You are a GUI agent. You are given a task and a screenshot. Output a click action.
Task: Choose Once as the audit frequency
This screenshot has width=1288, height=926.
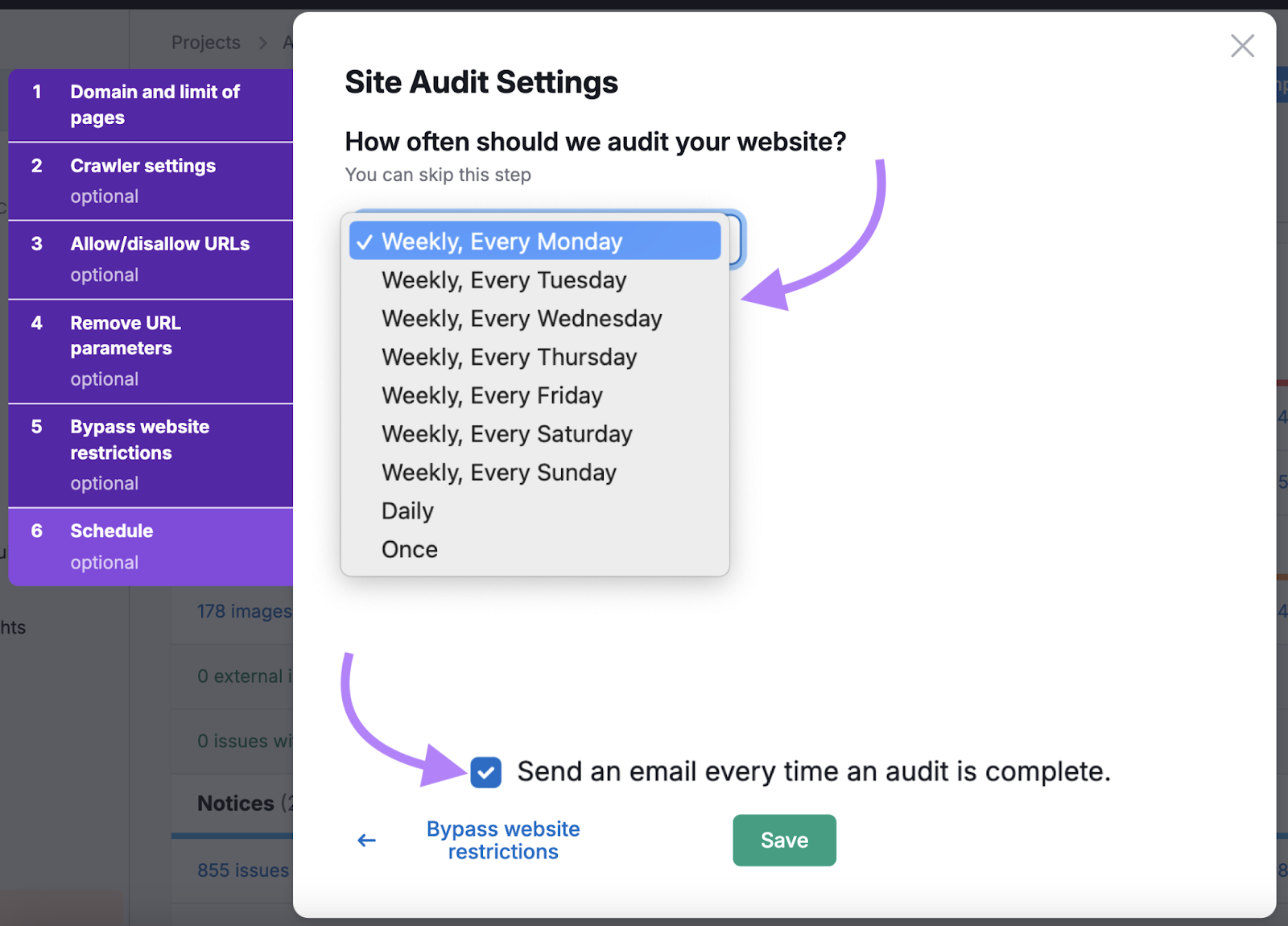pyautogui.click(x=409, y=548)
